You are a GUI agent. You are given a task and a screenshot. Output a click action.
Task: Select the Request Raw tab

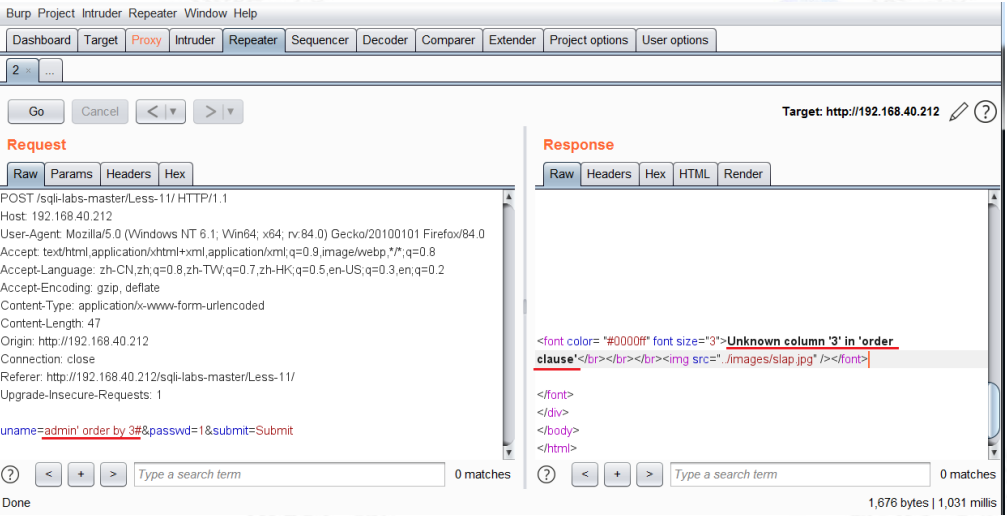tap(26, 173)
